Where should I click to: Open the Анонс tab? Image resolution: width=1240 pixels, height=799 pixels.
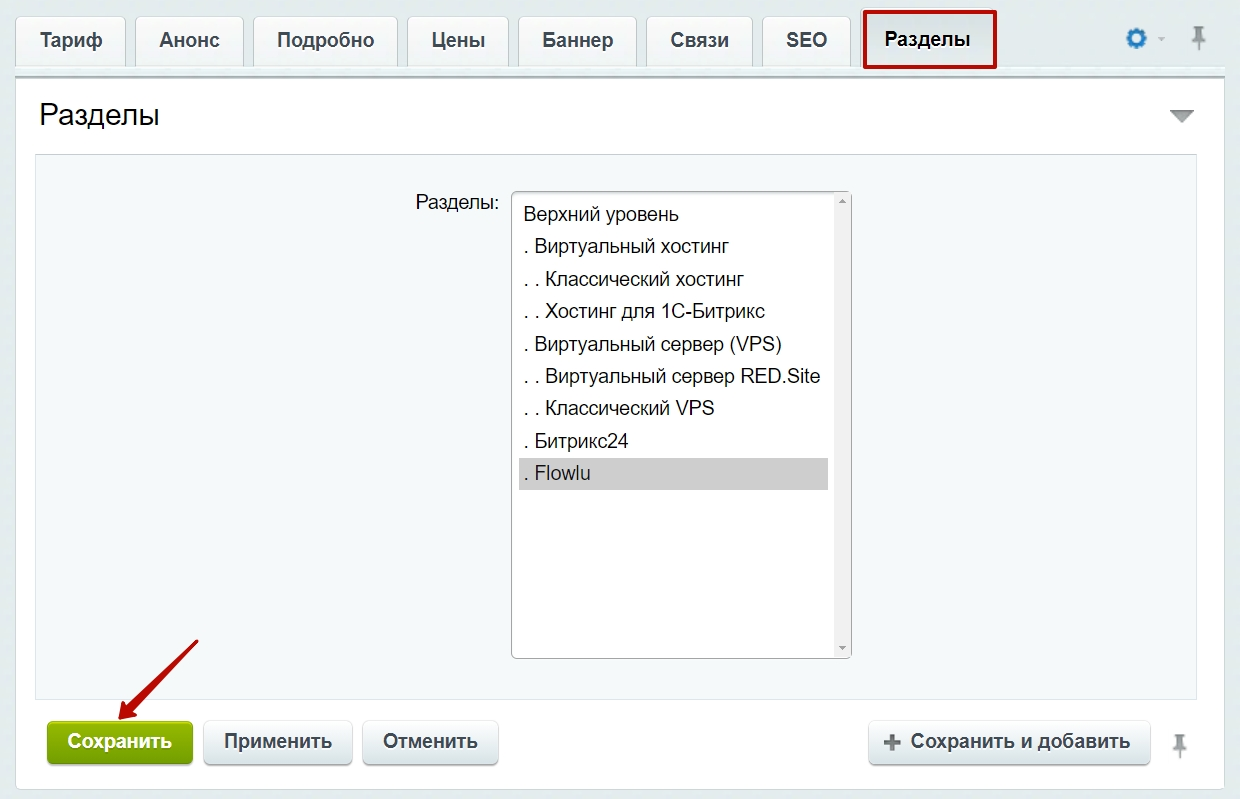pos(189,41)
